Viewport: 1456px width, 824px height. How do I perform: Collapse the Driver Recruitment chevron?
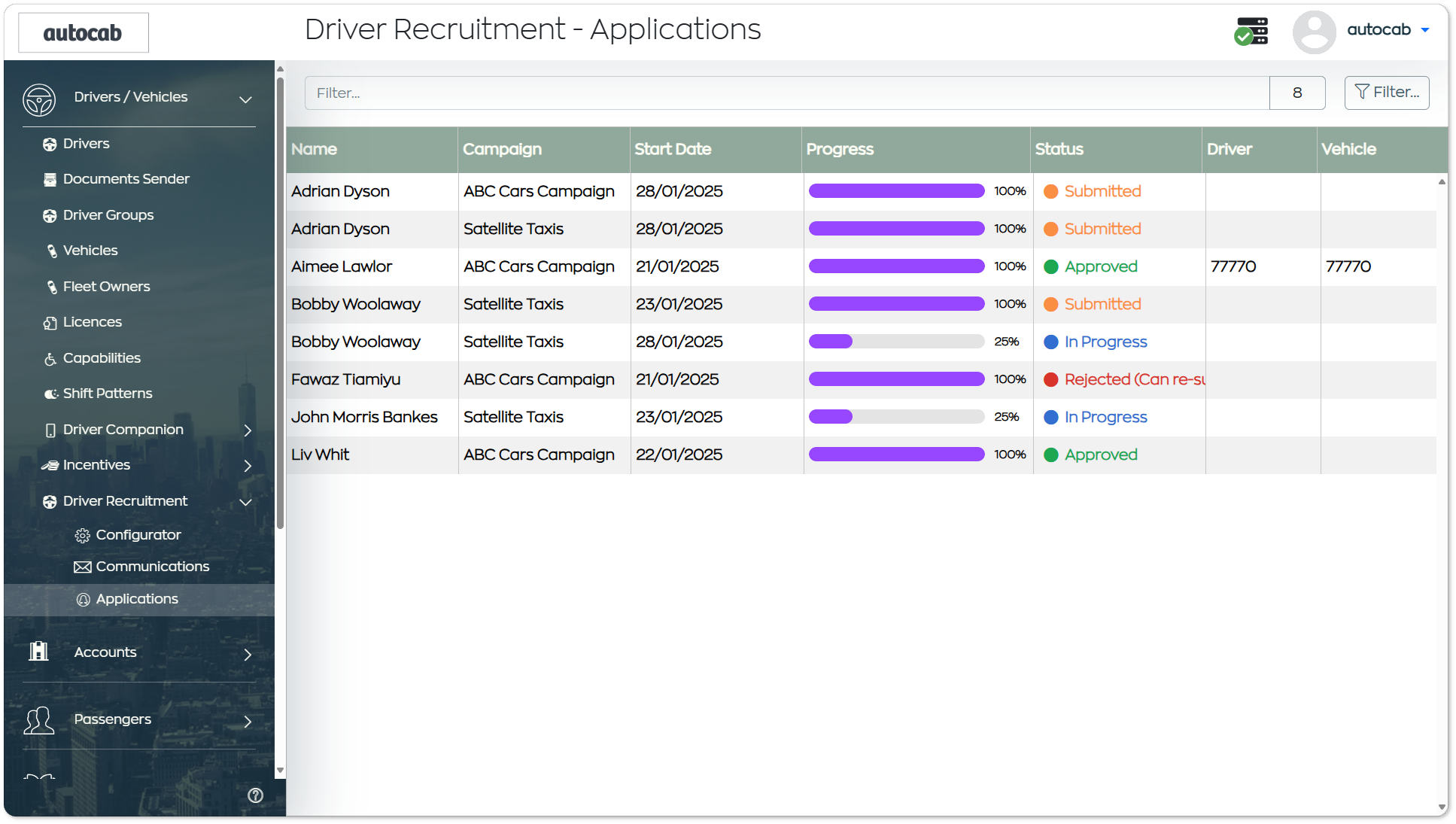point(245,502)
